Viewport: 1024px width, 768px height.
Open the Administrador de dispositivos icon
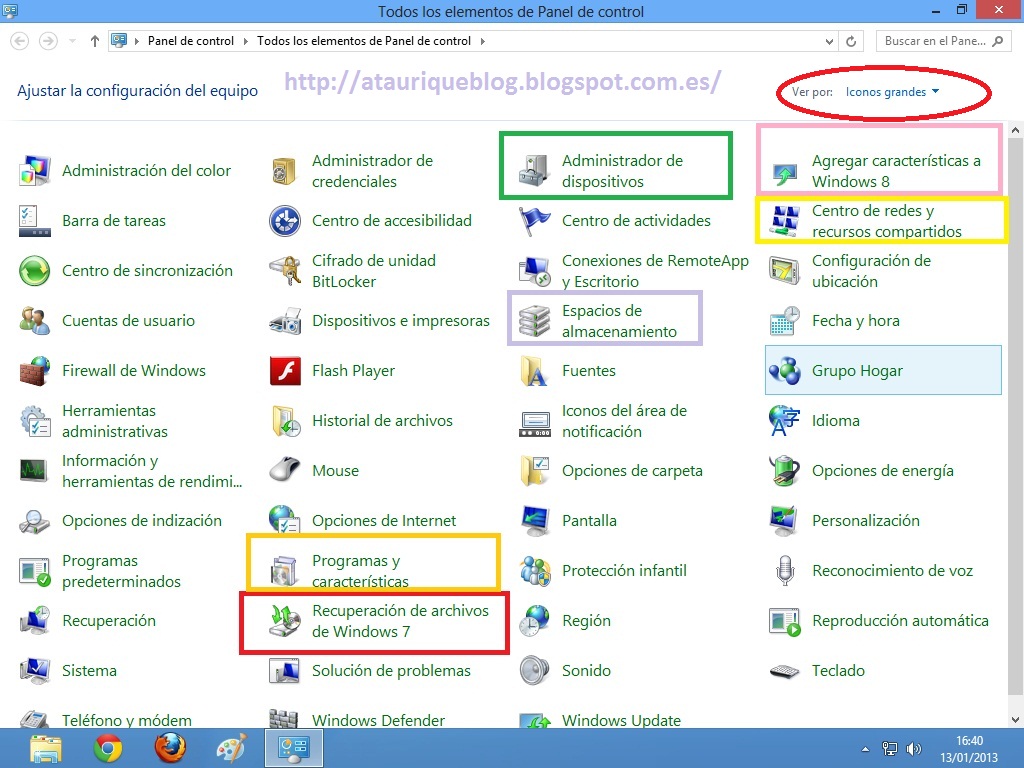pyautogui.click(x=535, y=171)
